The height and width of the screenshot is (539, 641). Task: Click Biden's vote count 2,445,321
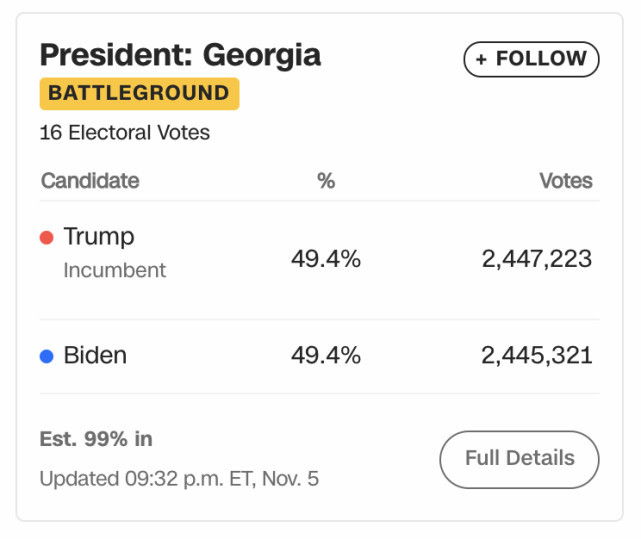[x=536, y=355]
